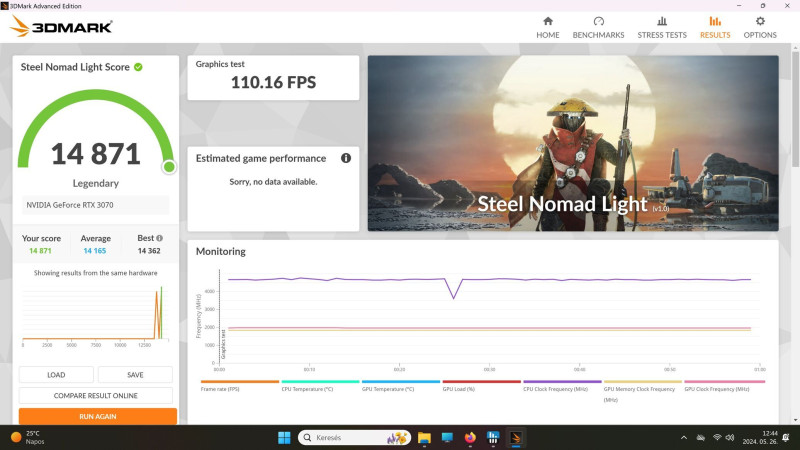The width and height of the screenshot is (800, 450).
Task: Click the LOAD button
Action: (x=56, y=374)
